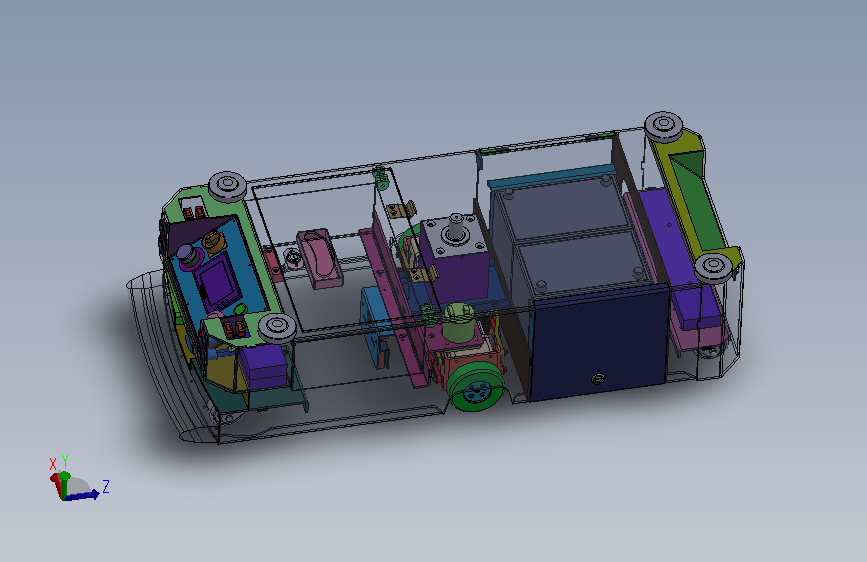Select the small purple box below the control panel
The width and height of the screenshot is (867, 562).
tap(263, 366)
